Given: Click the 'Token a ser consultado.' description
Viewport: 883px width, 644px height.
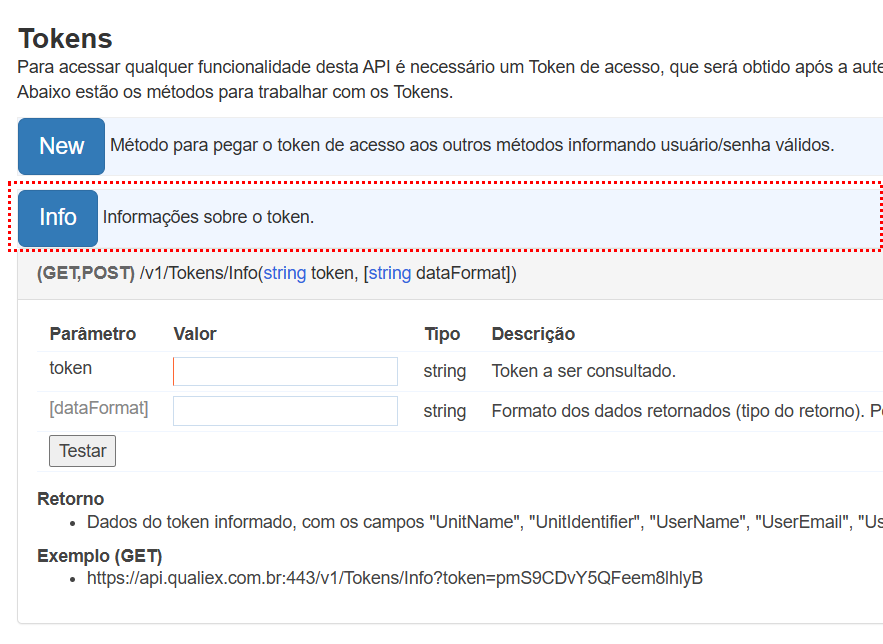Looking at the screenshot, I should click(x=583, y=371).
